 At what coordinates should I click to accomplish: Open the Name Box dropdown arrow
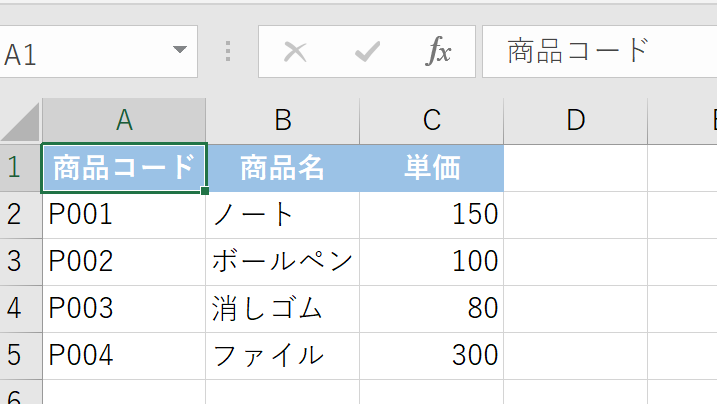(x=180, y=49)
